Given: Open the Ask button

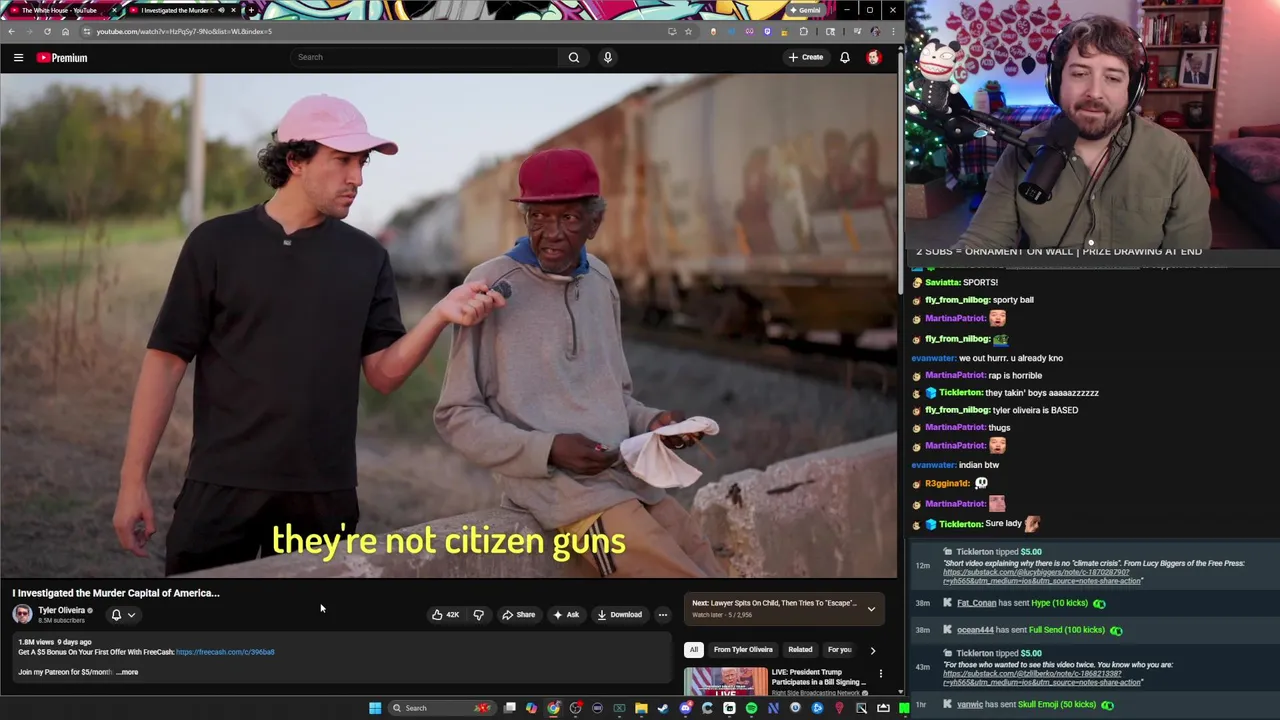Looking at the screenshot, I should (x=565, y=615).
